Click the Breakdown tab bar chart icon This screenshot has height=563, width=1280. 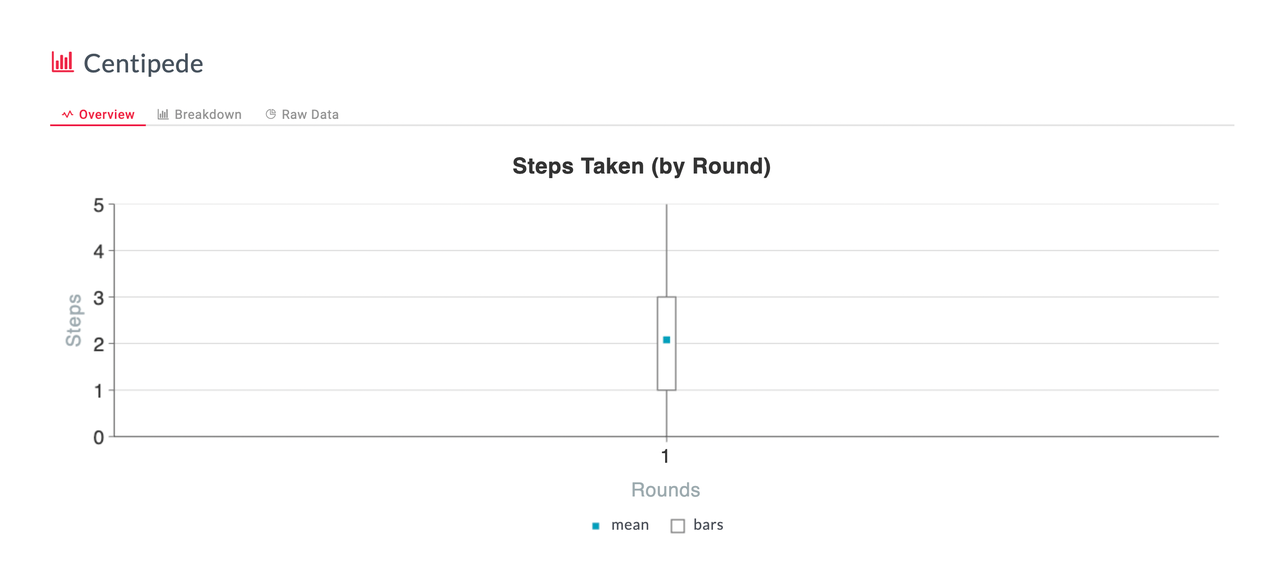coord(163,115)
